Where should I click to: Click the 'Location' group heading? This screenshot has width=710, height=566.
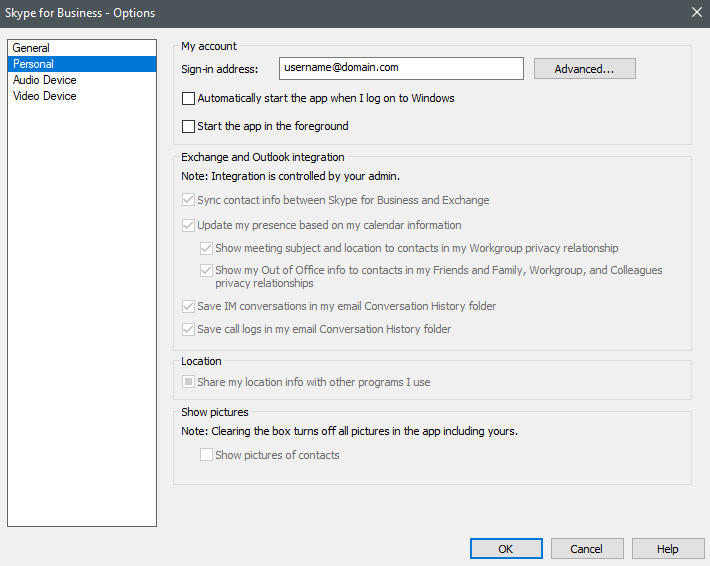[201, 361]
